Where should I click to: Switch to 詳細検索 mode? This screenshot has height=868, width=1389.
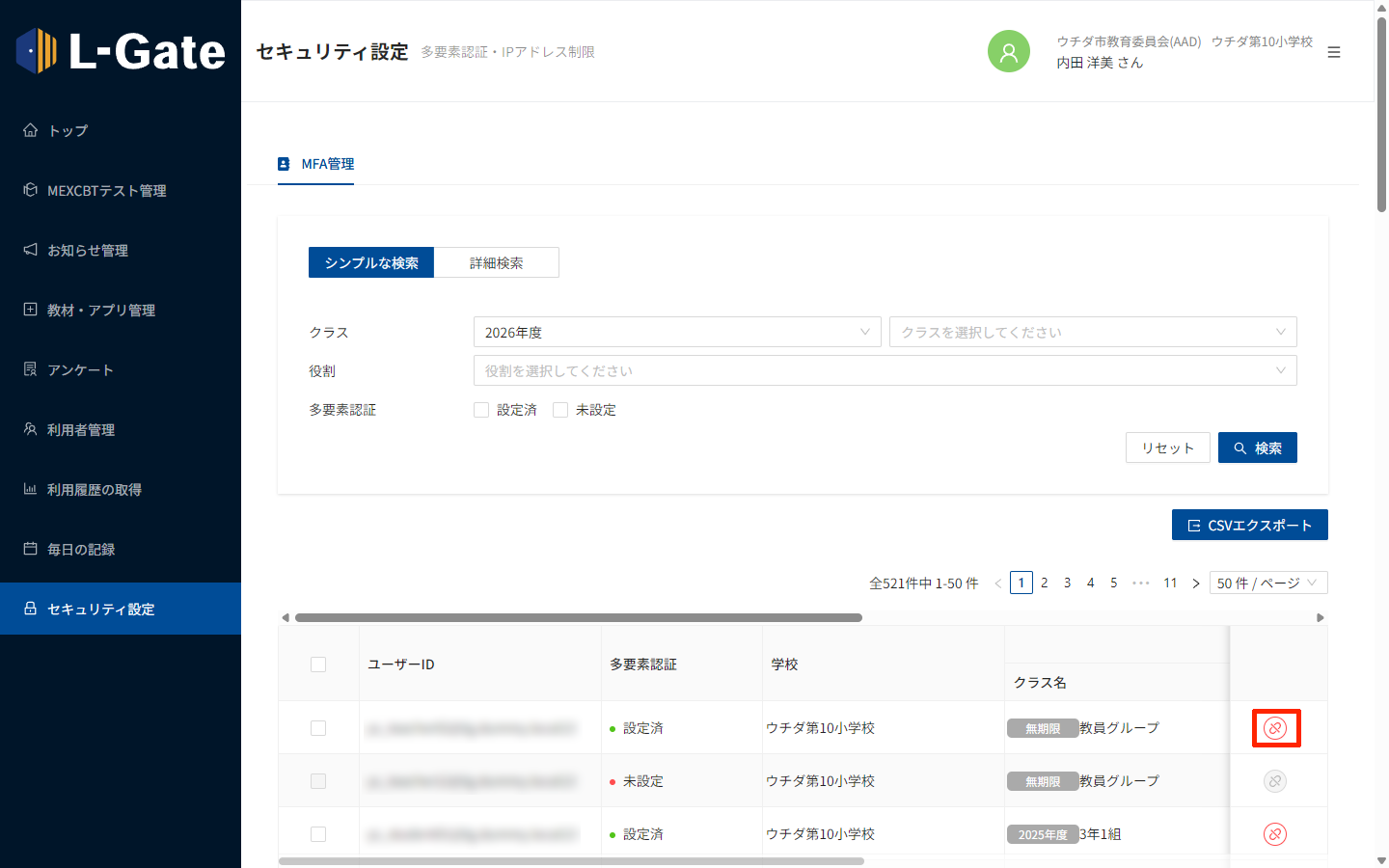[x=497, y=262]
